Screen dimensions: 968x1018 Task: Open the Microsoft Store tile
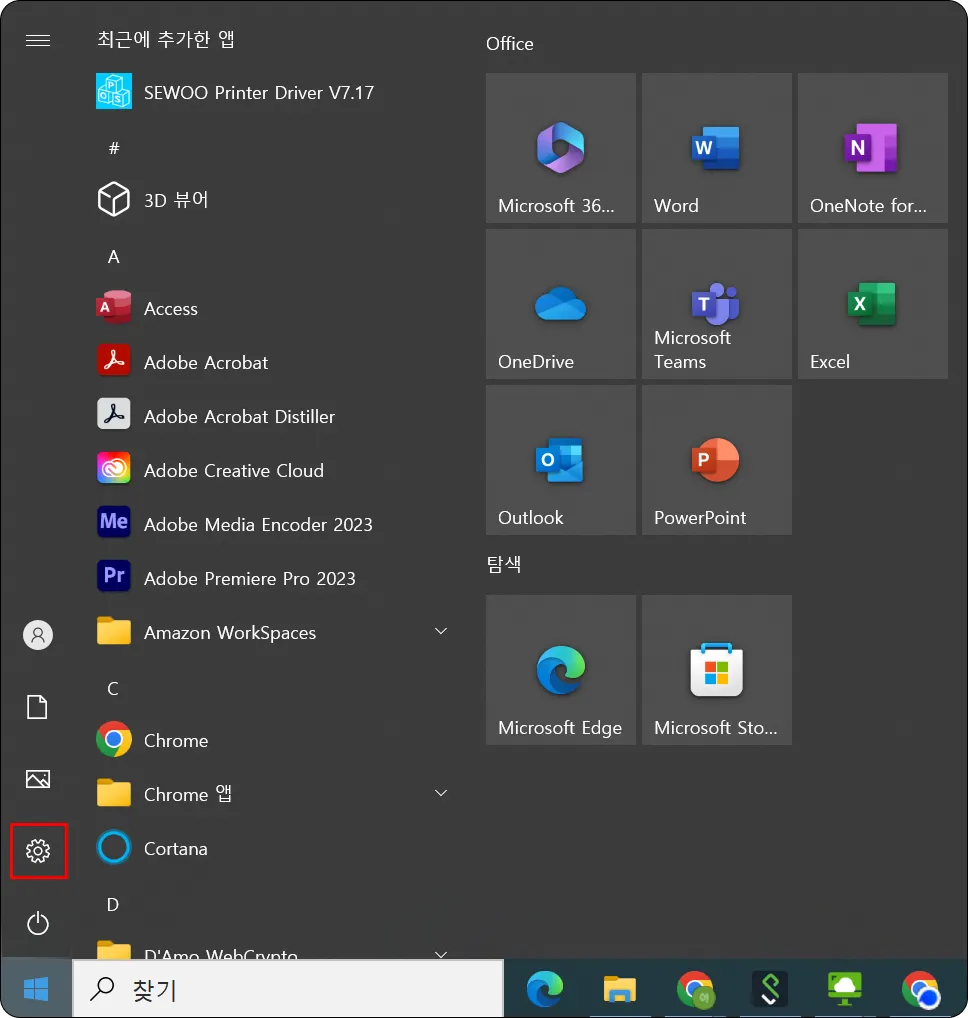click(717, 670)
